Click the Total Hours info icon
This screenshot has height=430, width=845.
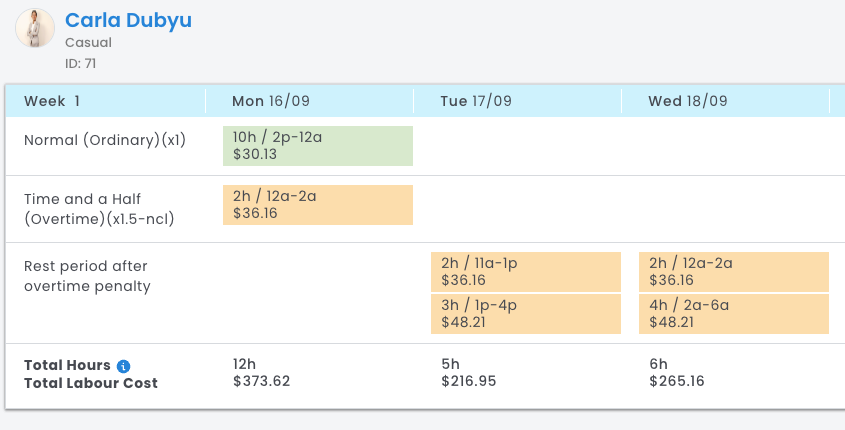[123, 366]
